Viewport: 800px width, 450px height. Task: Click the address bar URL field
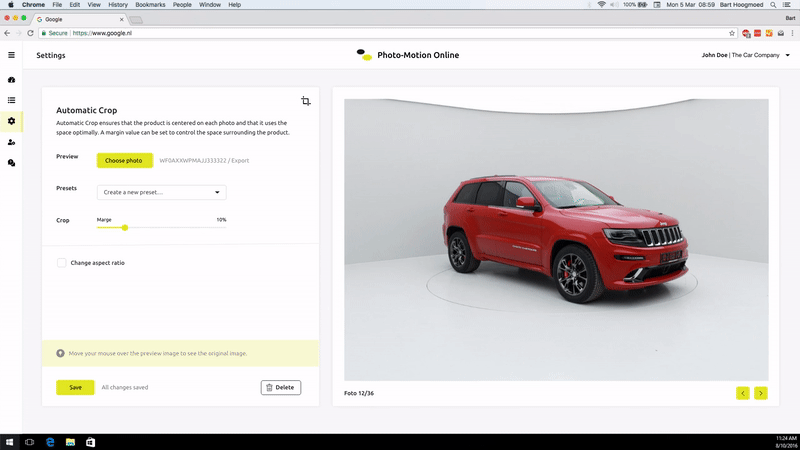click(x=386, y=33)
